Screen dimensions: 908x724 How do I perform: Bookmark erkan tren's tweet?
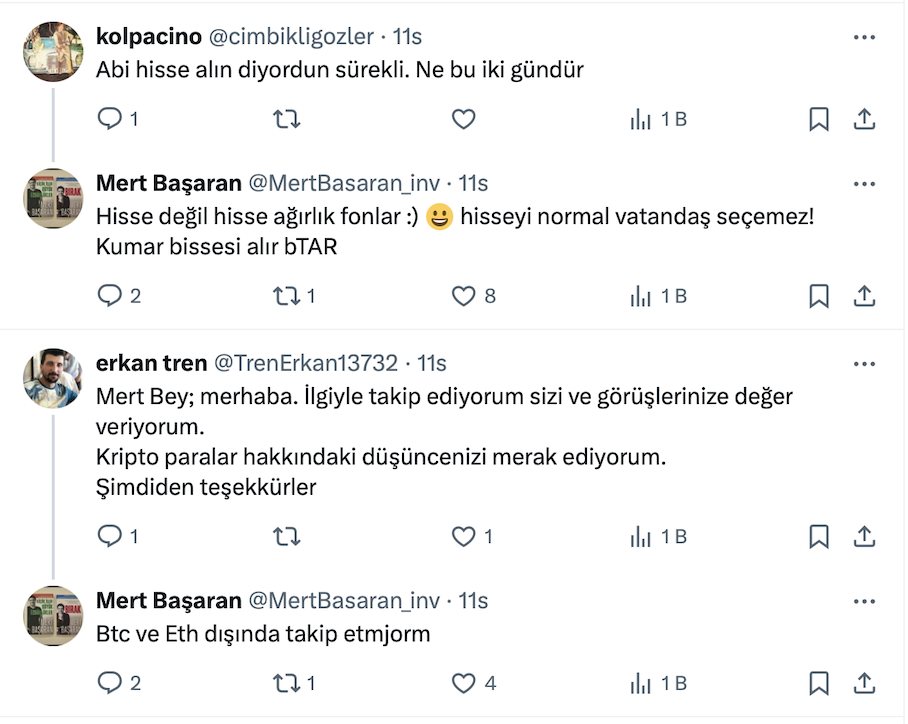(818, 537)
